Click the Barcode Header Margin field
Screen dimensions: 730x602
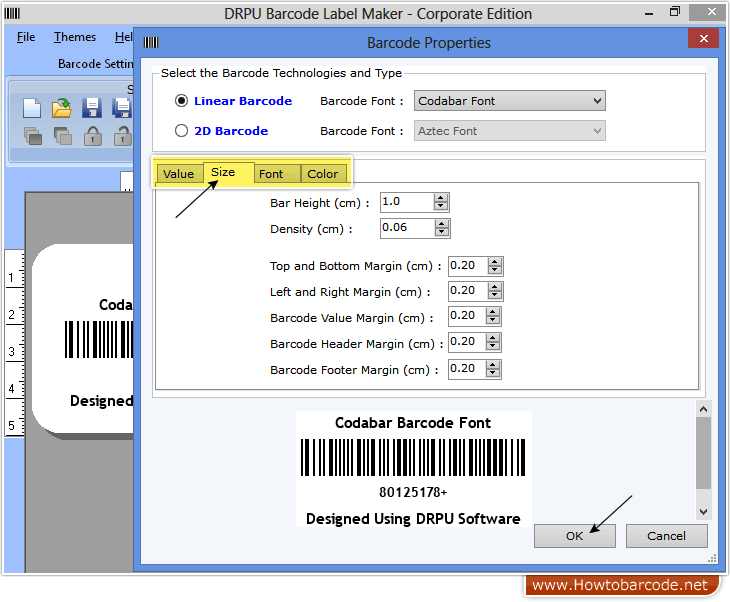tap(467, 342)
